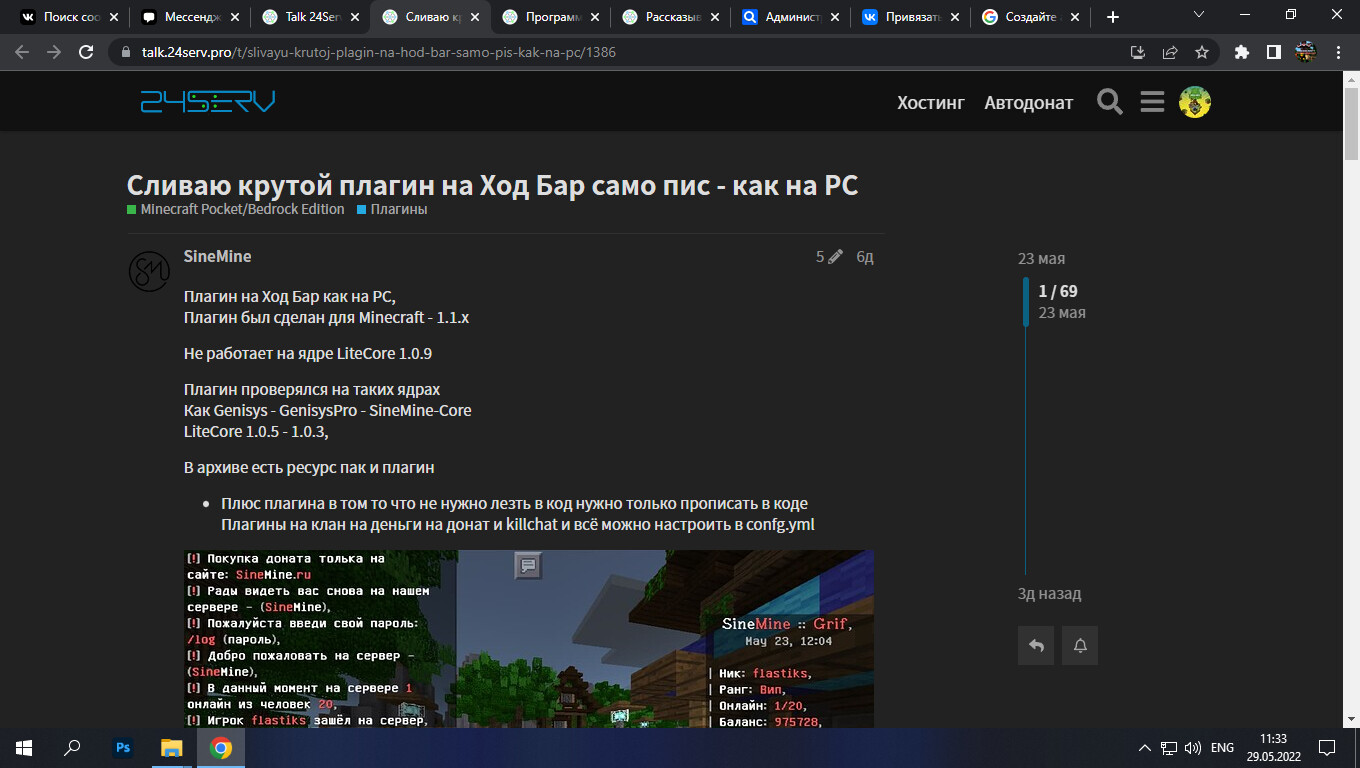This screenshot has height=768, width=1360.
Task: Open the embedded Minecraft screenshot image
Action: (x=529, y=638)
